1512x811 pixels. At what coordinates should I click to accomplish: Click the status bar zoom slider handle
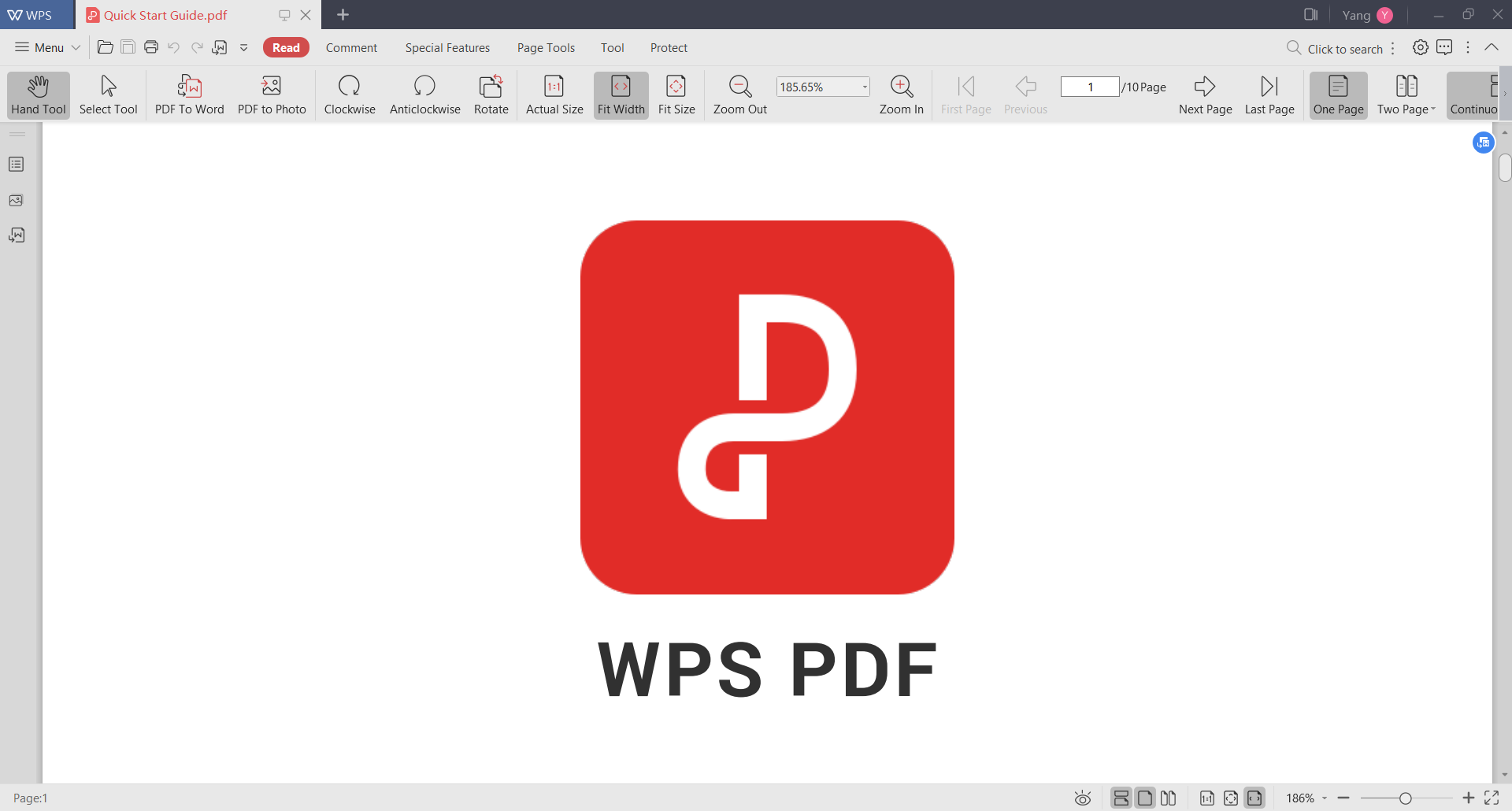point(1405,798)
